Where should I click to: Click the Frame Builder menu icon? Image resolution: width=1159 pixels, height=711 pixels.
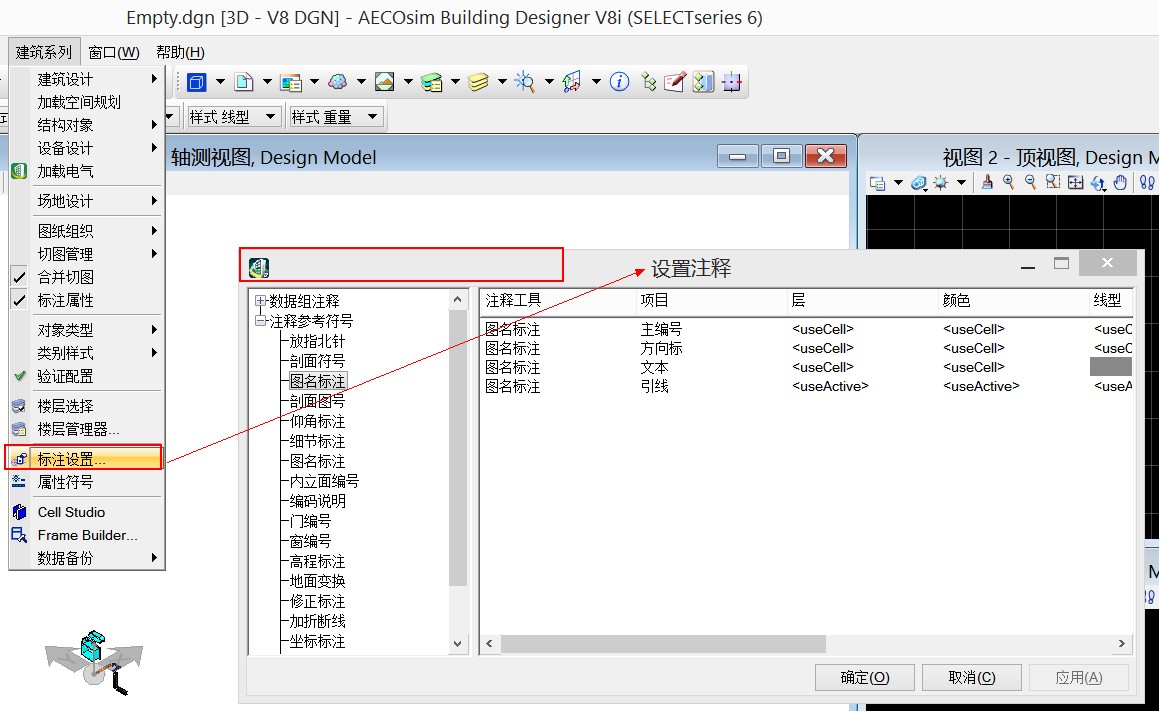click(20, 535)
